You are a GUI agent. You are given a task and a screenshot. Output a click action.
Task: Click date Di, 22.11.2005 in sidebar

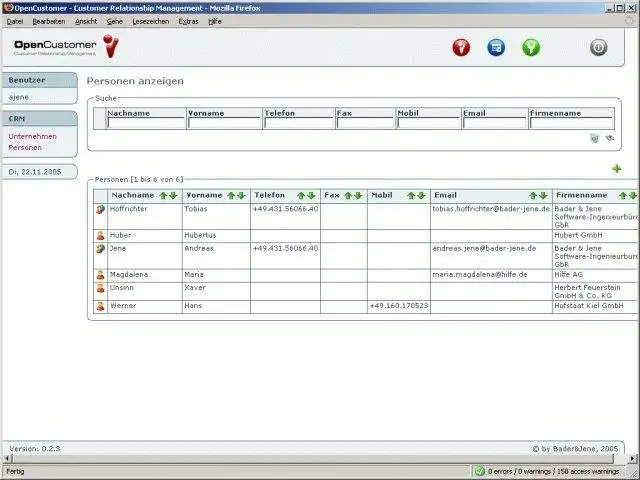coord(35,172)
